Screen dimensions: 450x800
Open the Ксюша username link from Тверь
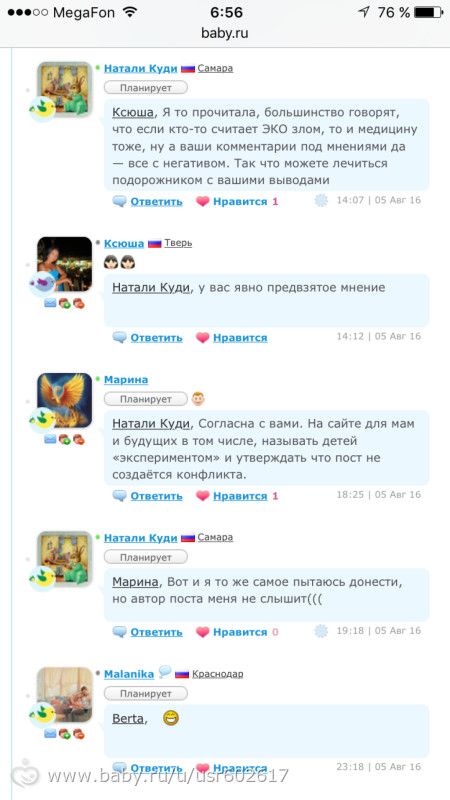click(x=124, y=243)
